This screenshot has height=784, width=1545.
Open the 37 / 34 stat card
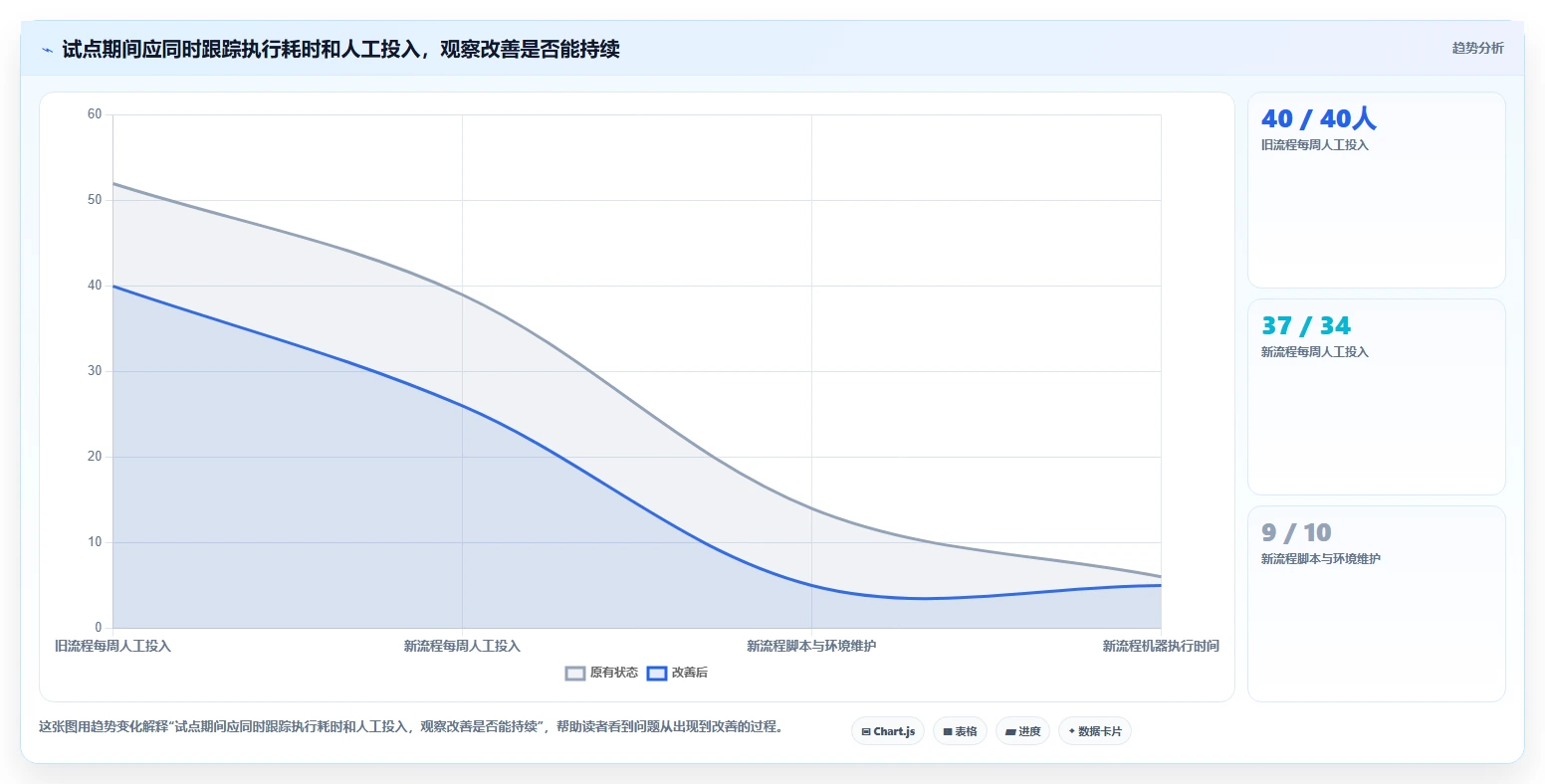[x=1376, y=397]
